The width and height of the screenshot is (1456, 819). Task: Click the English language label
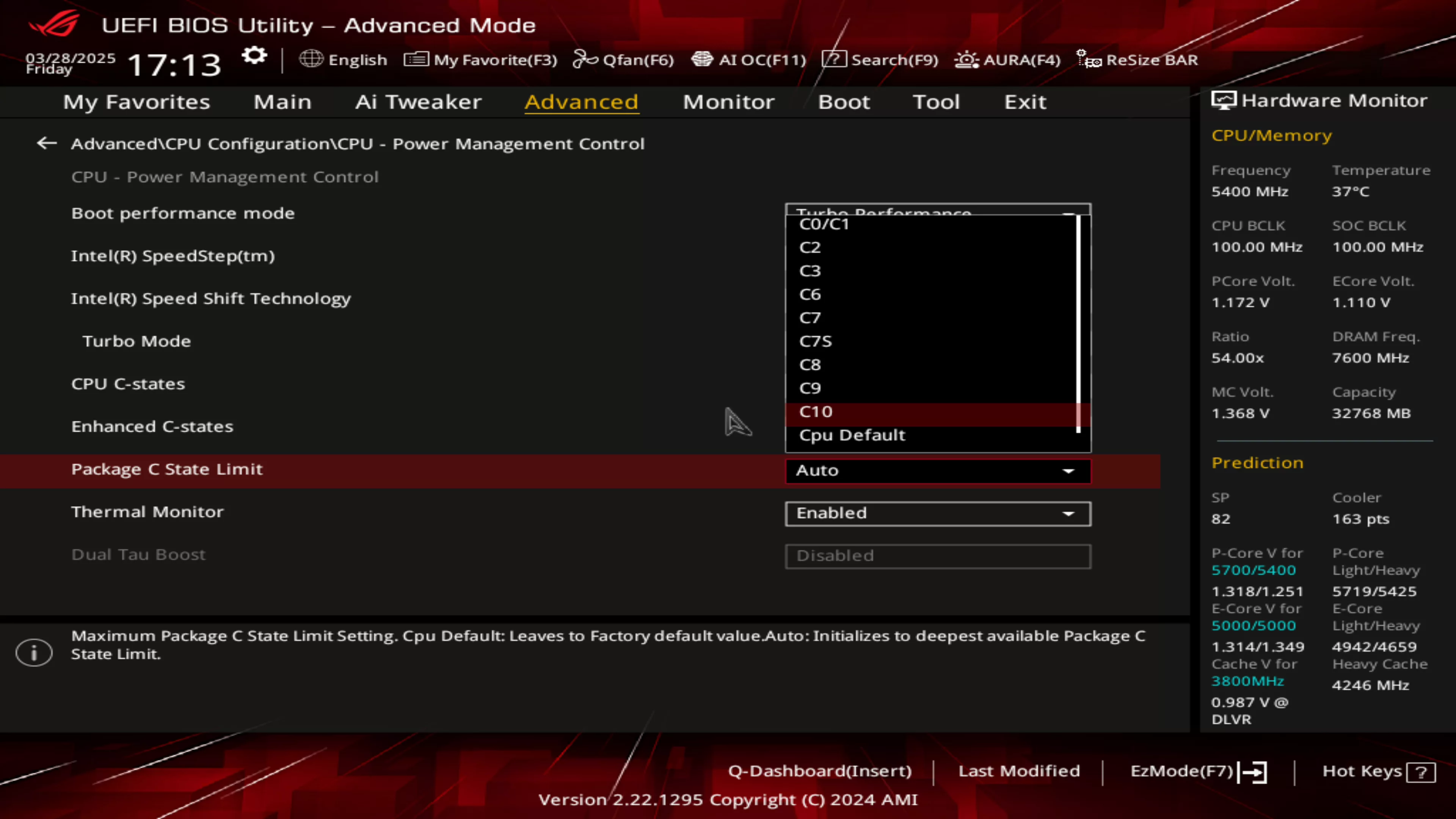pyautogui.click(x=358, y=60)
